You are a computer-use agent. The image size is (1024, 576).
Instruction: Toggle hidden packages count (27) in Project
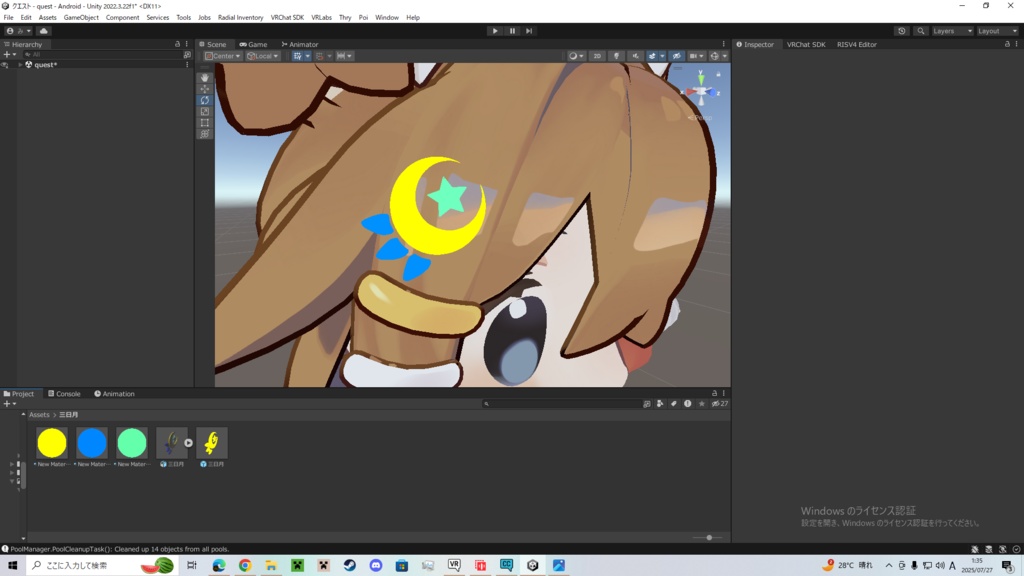pos(720,404)
